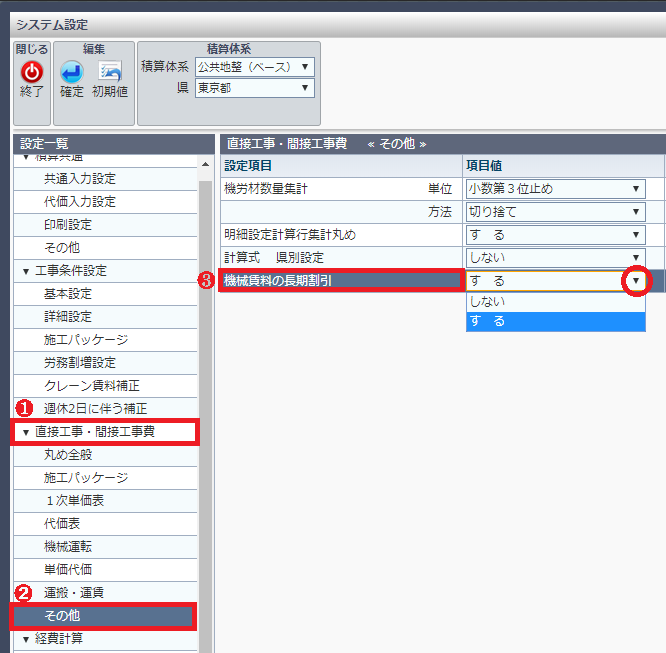Select 機械運転 in the settings list

(68, 546)
